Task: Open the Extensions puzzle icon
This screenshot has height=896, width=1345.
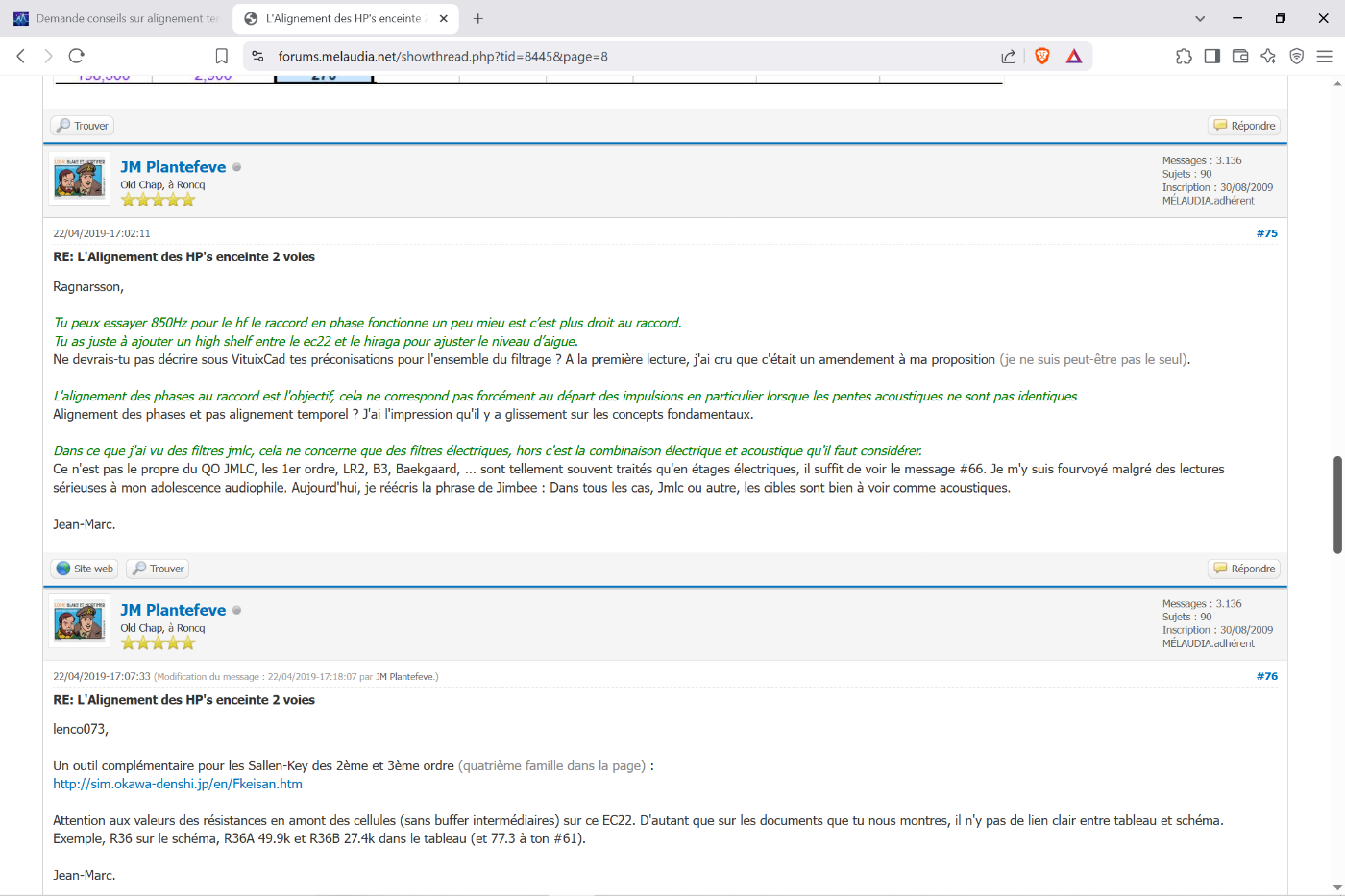Action: coord(1184,57)
